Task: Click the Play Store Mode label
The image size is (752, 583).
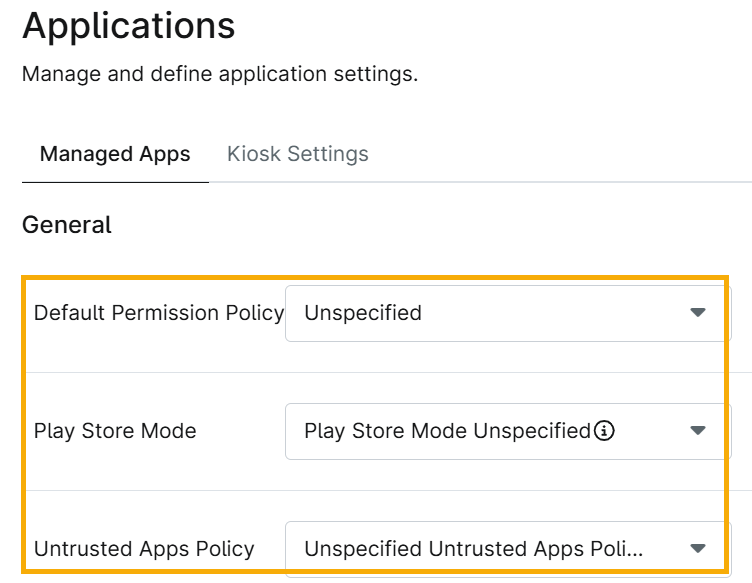Action: click(115, 431)
